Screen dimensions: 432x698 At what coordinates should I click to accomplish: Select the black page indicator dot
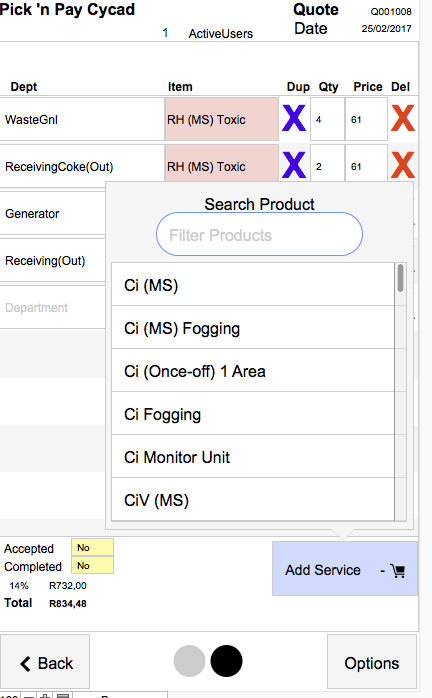[226, 661]
